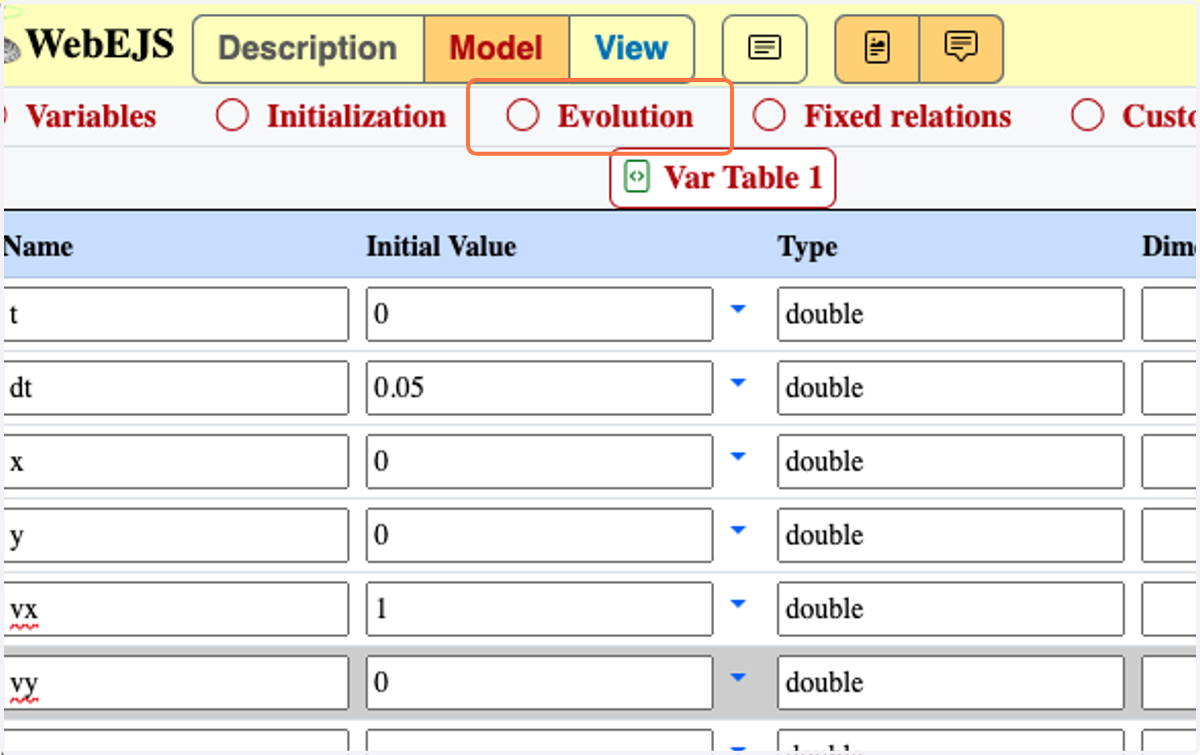
Task: Click the name field containing x
Action: pos(176,461)
